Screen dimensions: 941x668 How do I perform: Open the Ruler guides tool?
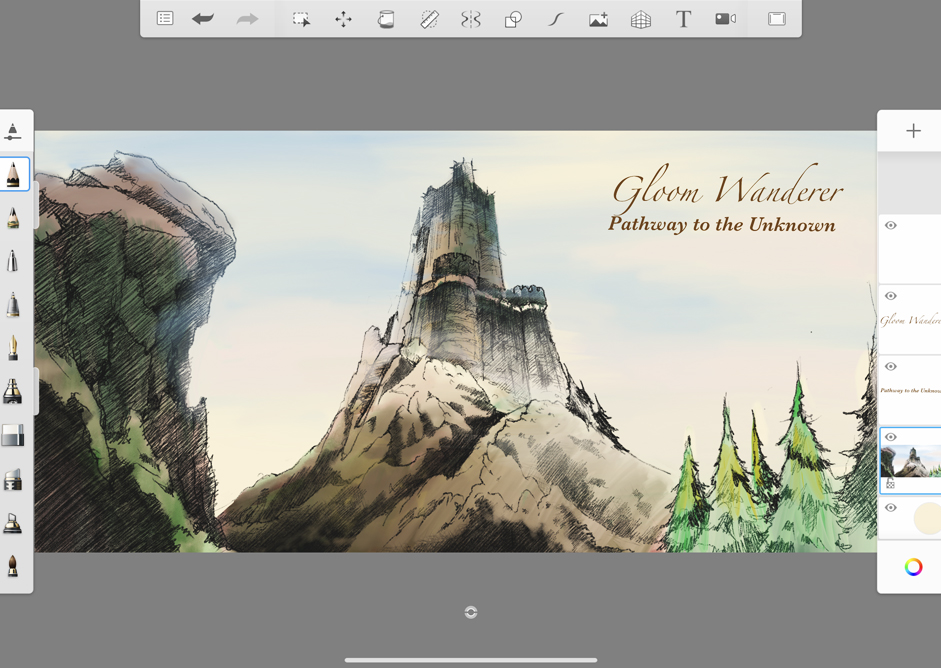click(x=428, y=19)
